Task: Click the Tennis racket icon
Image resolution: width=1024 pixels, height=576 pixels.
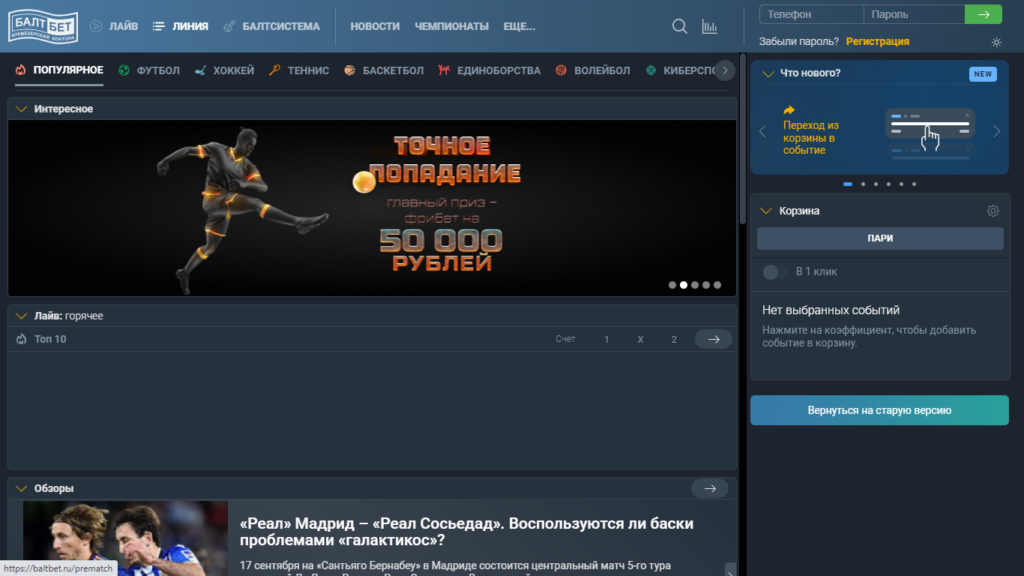Action: pyautogui.click(x=275, y=70)
